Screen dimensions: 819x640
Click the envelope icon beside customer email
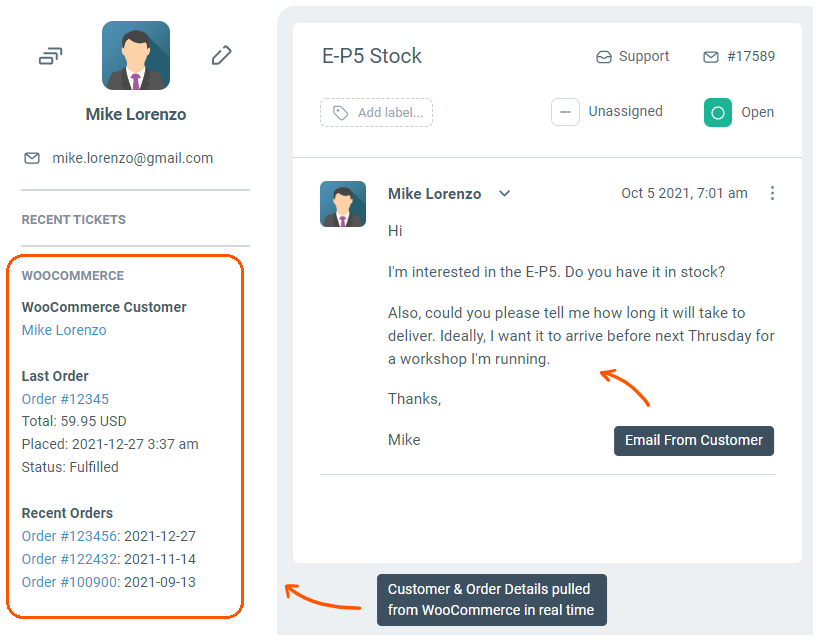(x=32, y=158)
